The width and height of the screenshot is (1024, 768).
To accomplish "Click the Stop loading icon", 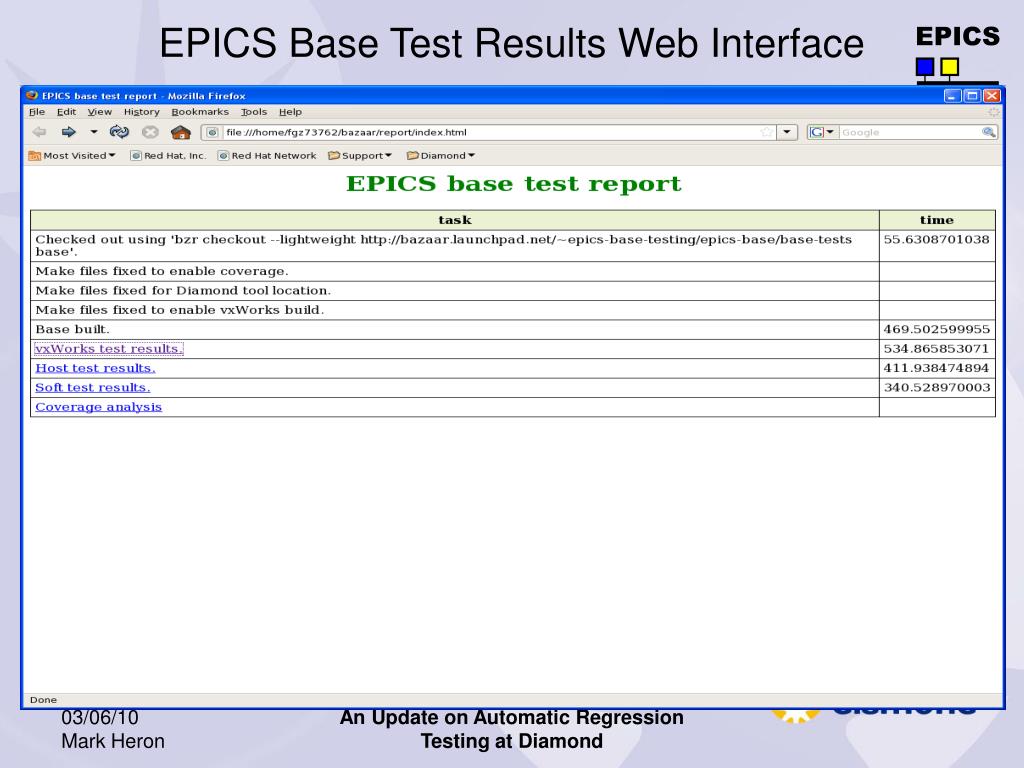I will click(x=150, y=132).
